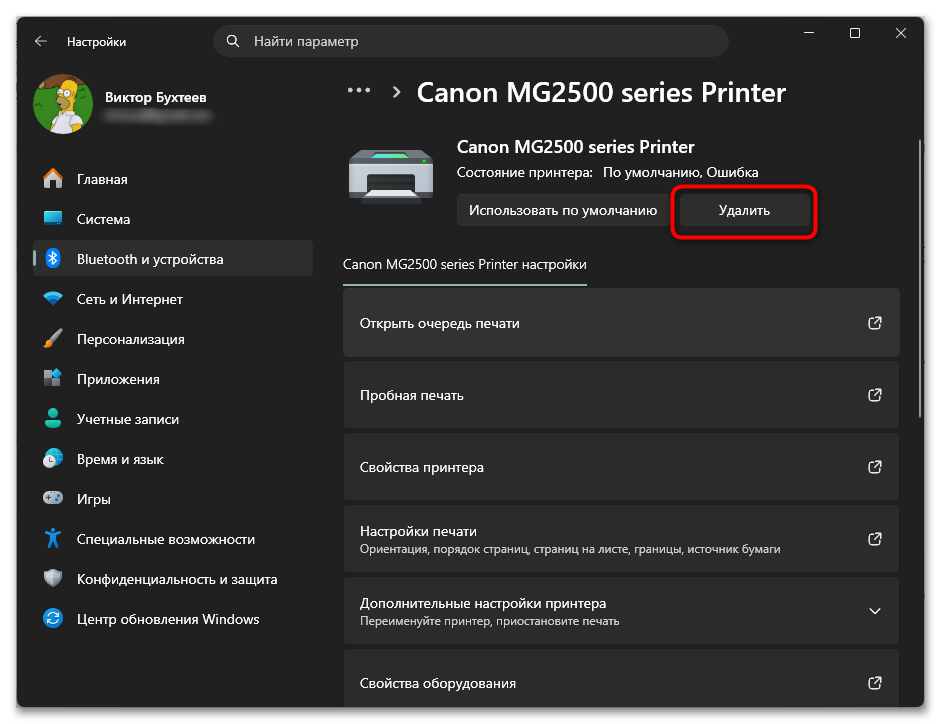Click the Windows Update icon in sidebar
This screenshot has height=724, width=941.
(53, 618)
